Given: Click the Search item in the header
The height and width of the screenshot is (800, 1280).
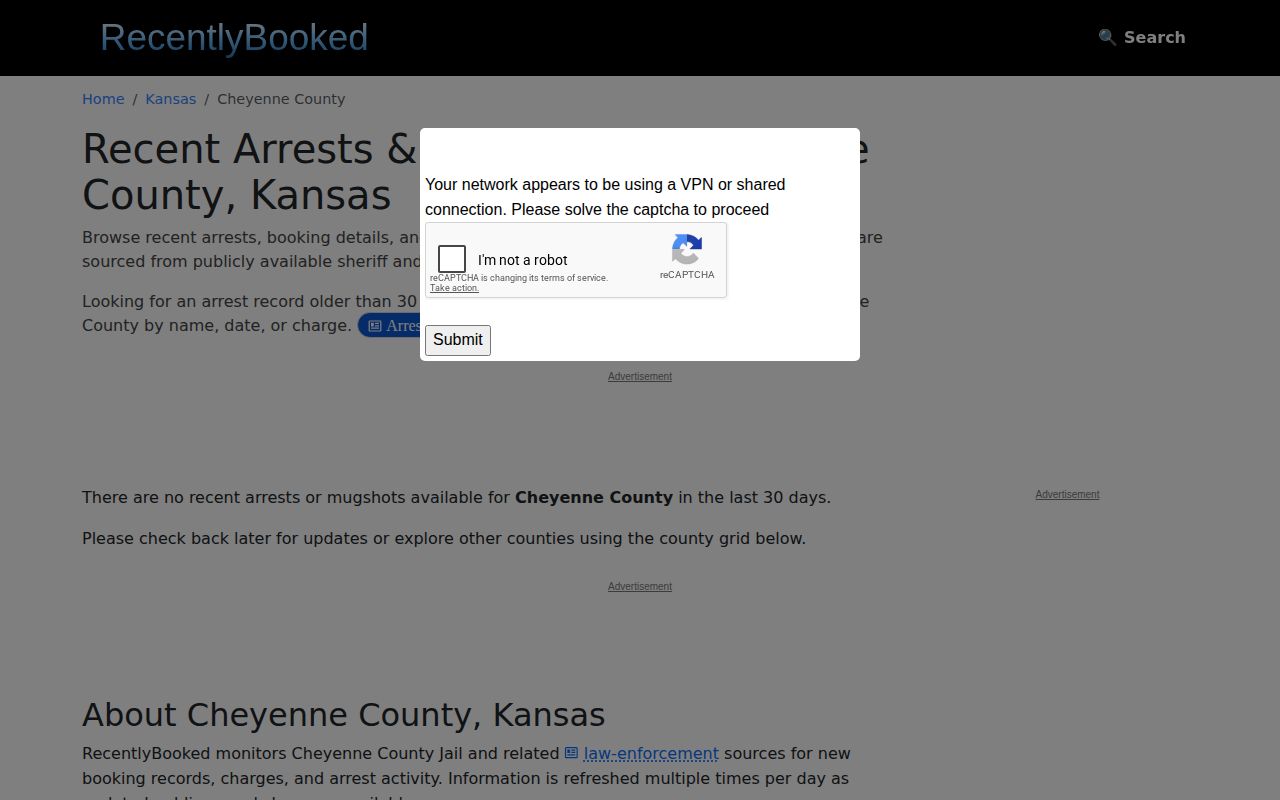Looking at the screenshot, I should tap(1141, 37).
